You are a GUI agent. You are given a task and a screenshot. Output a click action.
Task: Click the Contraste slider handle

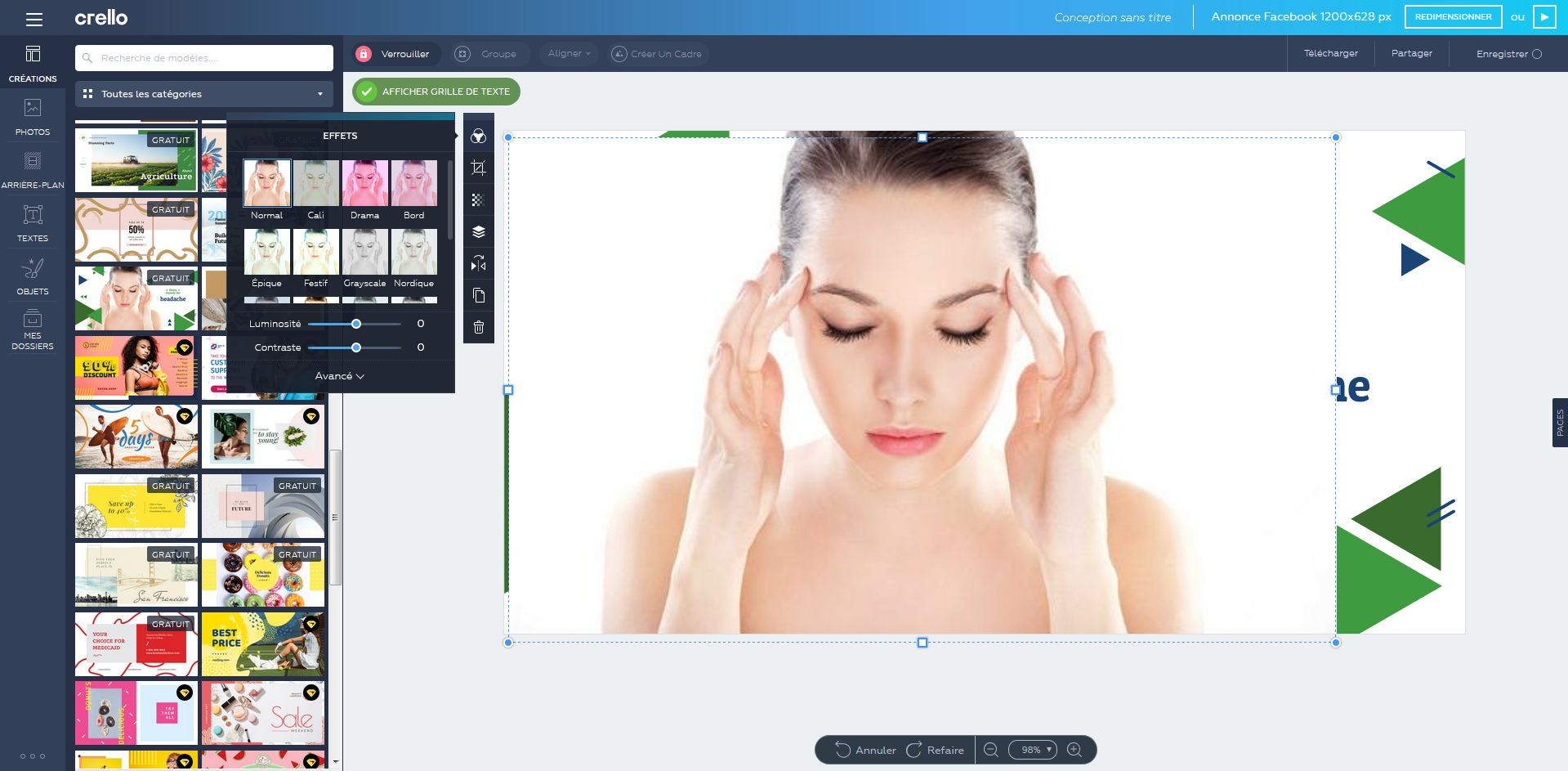click(x=356, y=347)
